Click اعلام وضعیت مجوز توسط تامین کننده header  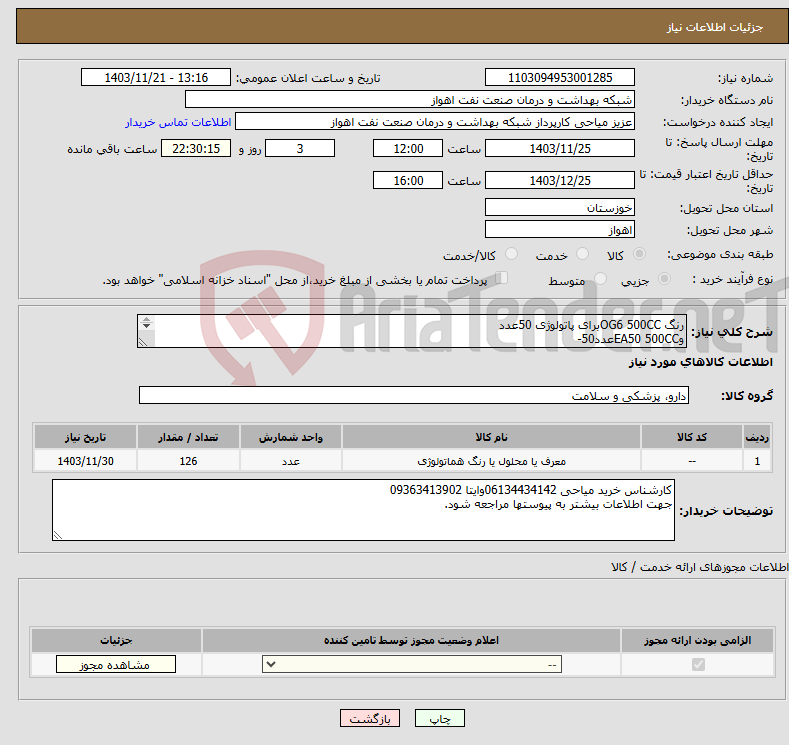411,640
